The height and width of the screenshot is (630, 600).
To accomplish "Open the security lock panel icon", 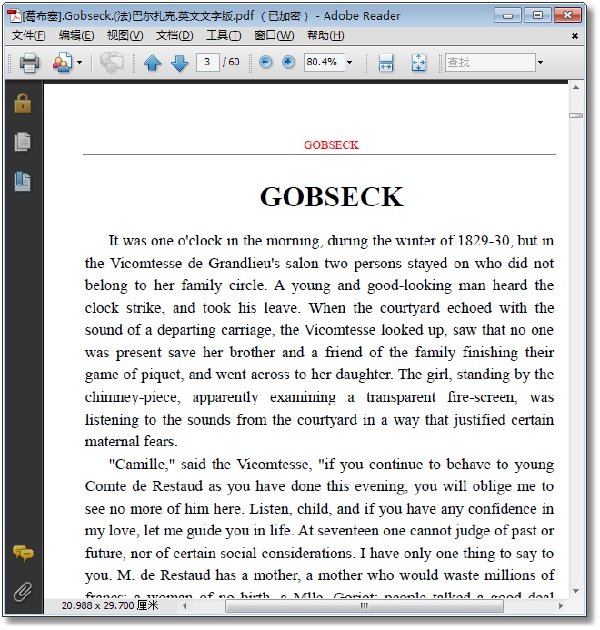I will [x=23, y=103].
